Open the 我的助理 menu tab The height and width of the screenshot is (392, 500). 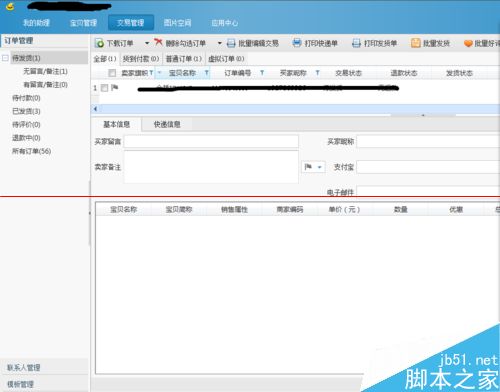point(36,23)
